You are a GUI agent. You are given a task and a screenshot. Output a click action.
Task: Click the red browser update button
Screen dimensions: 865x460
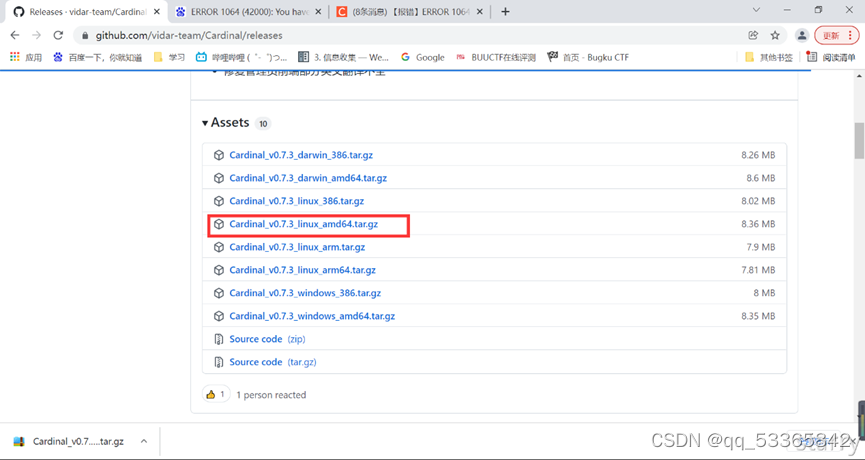pos(837,35)
